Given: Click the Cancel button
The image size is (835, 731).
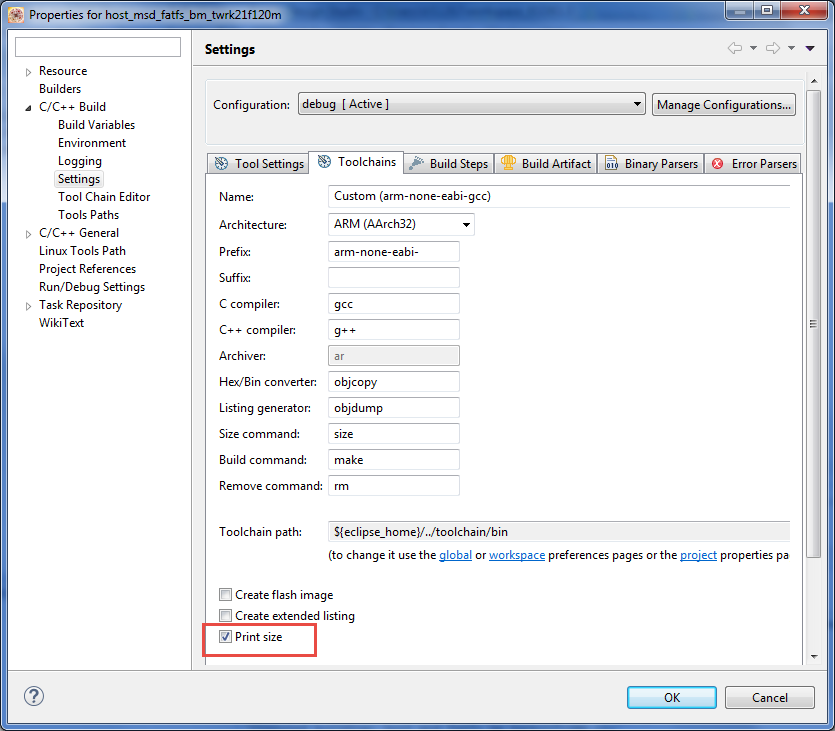Looking at the screenshot, I should 769,697.
